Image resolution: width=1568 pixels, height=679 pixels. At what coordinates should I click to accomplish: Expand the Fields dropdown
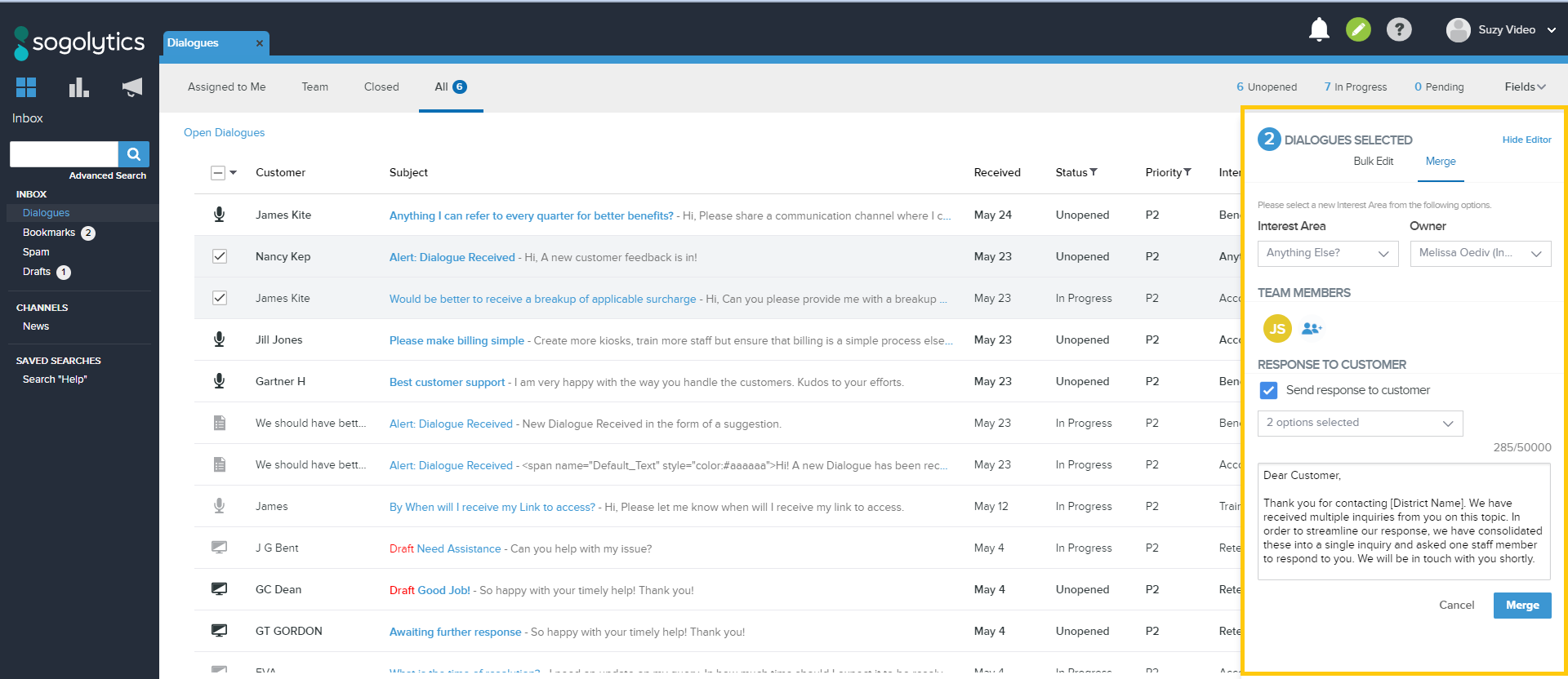(x=1525, y=87)
